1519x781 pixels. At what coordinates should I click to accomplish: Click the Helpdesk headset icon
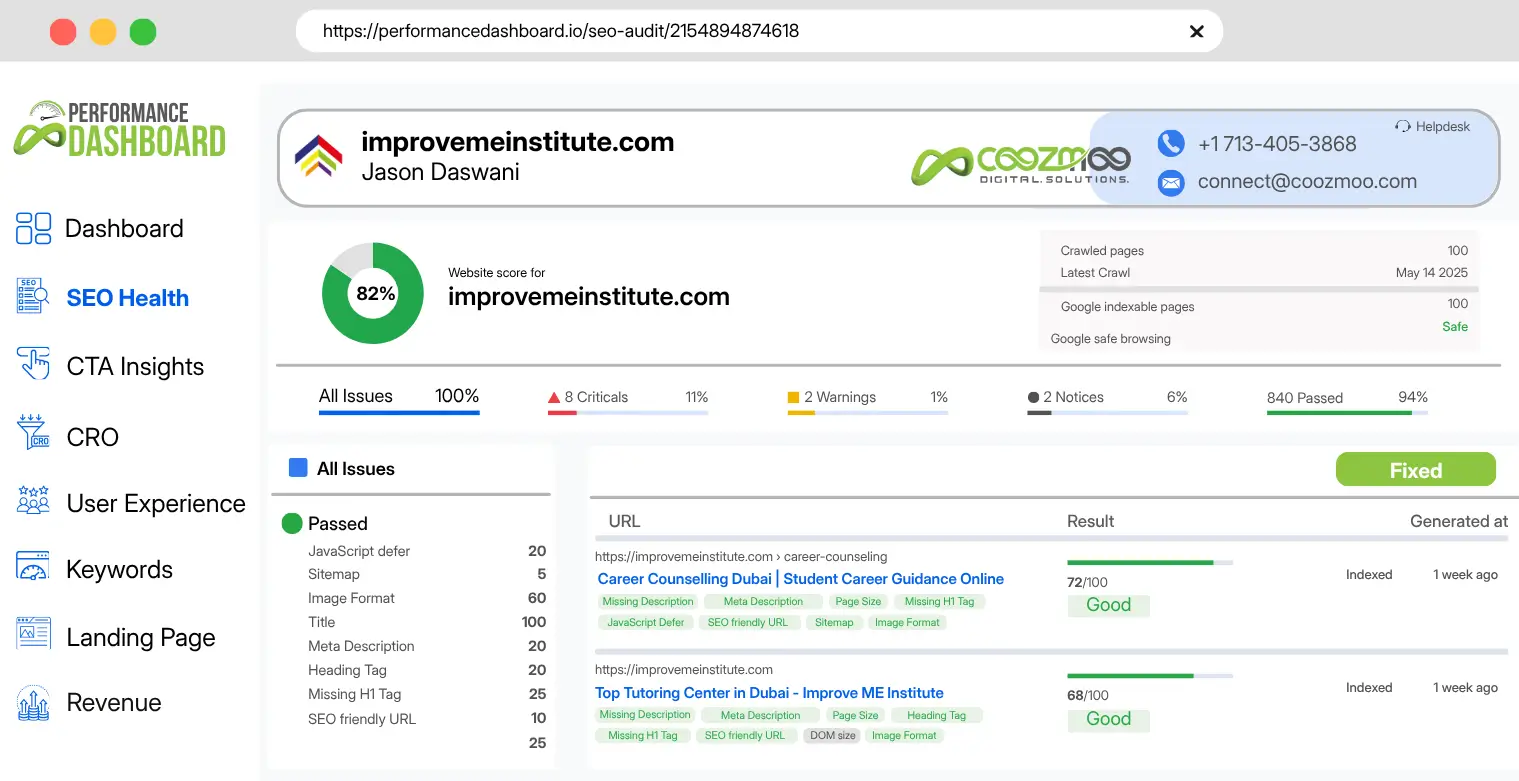(x=1402, y=126)
